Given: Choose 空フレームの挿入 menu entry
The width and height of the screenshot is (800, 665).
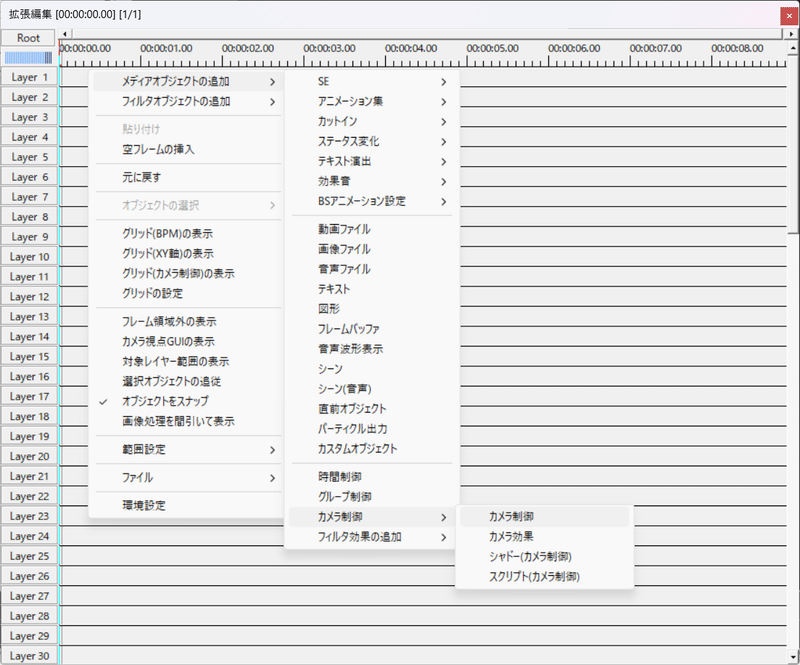Looking at the screenshot, I should point(187,150).
